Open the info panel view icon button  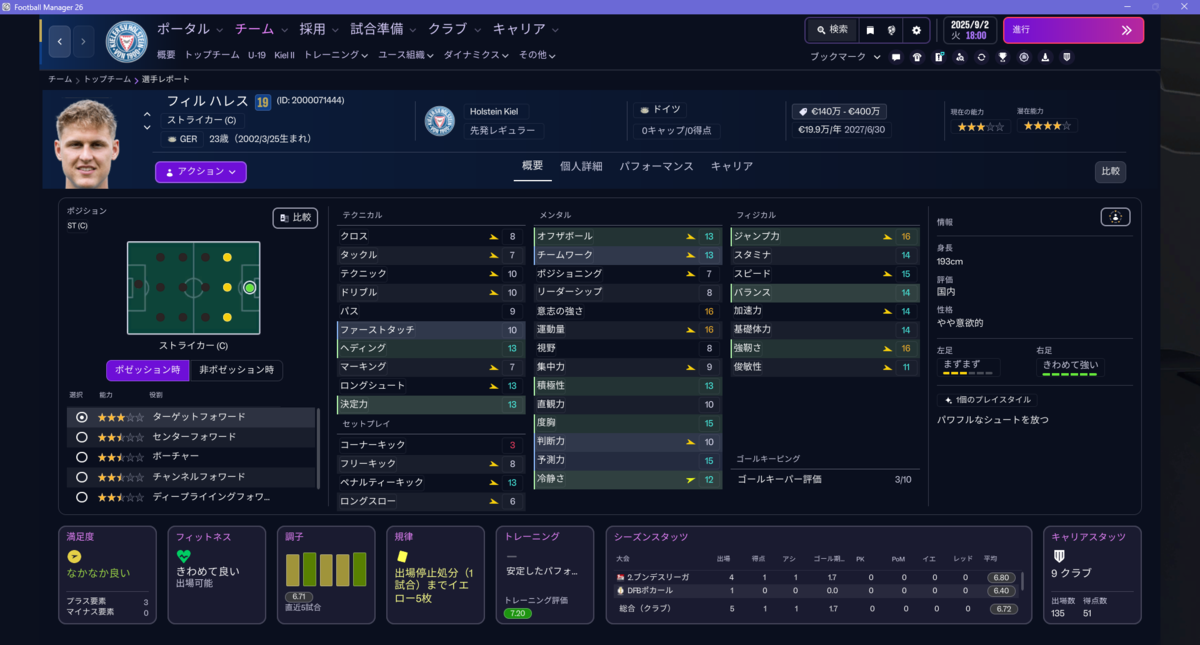tap(1115, 217)
